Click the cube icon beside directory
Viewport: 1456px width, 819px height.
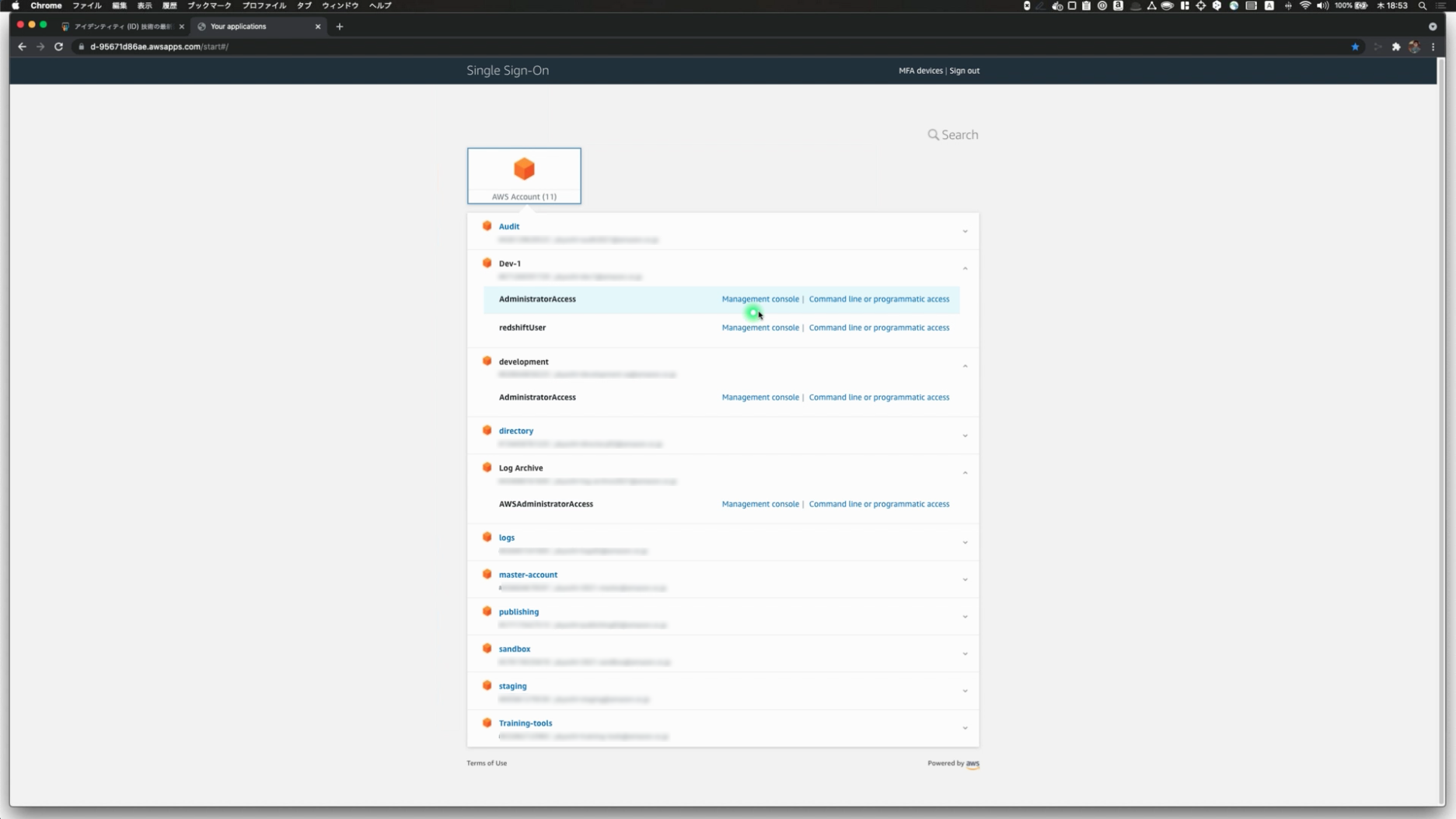pyautogui.click(x=487, y=430)
